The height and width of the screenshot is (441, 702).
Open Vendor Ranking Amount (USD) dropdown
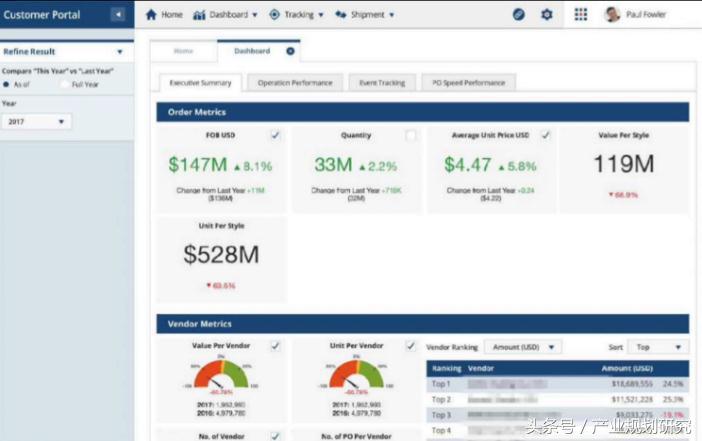523,347
